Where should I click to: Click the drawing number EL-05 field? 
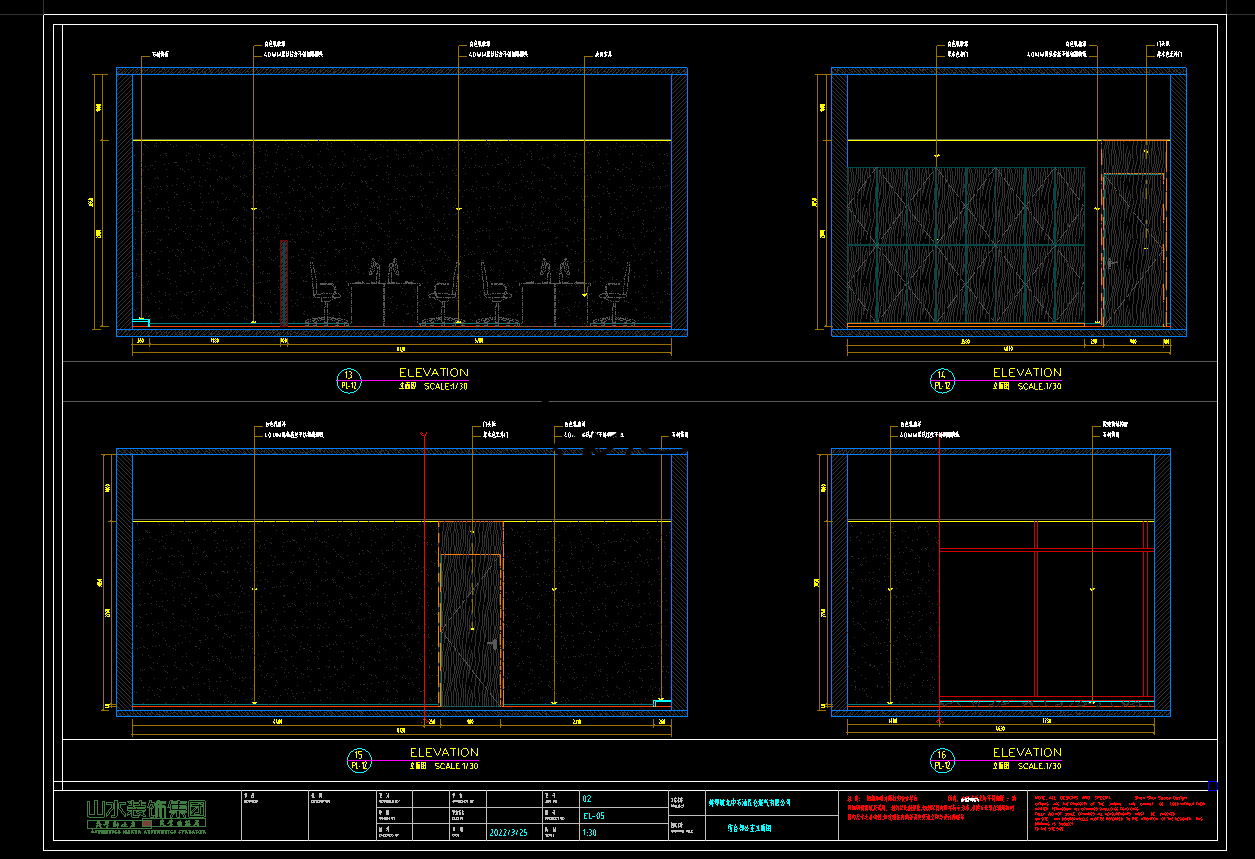click(593, 816)
